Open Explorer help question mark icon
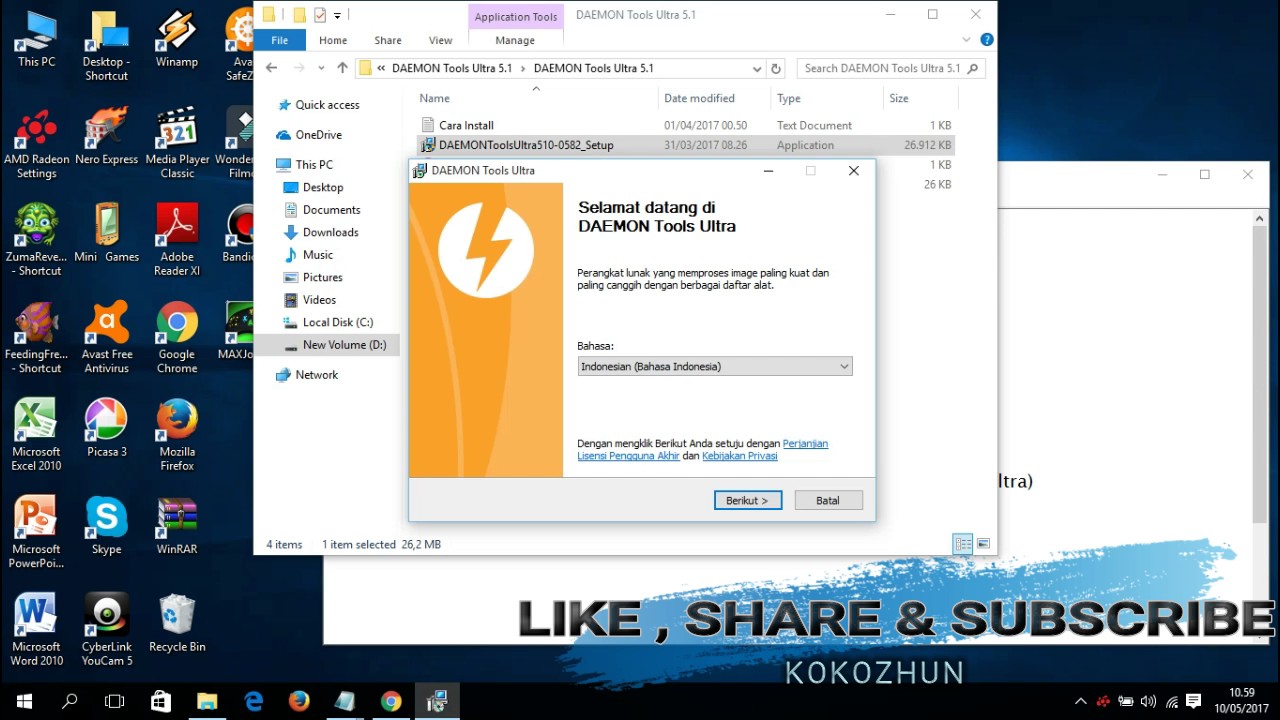Screen dimensions: 1280x720 tap(987, 40)
